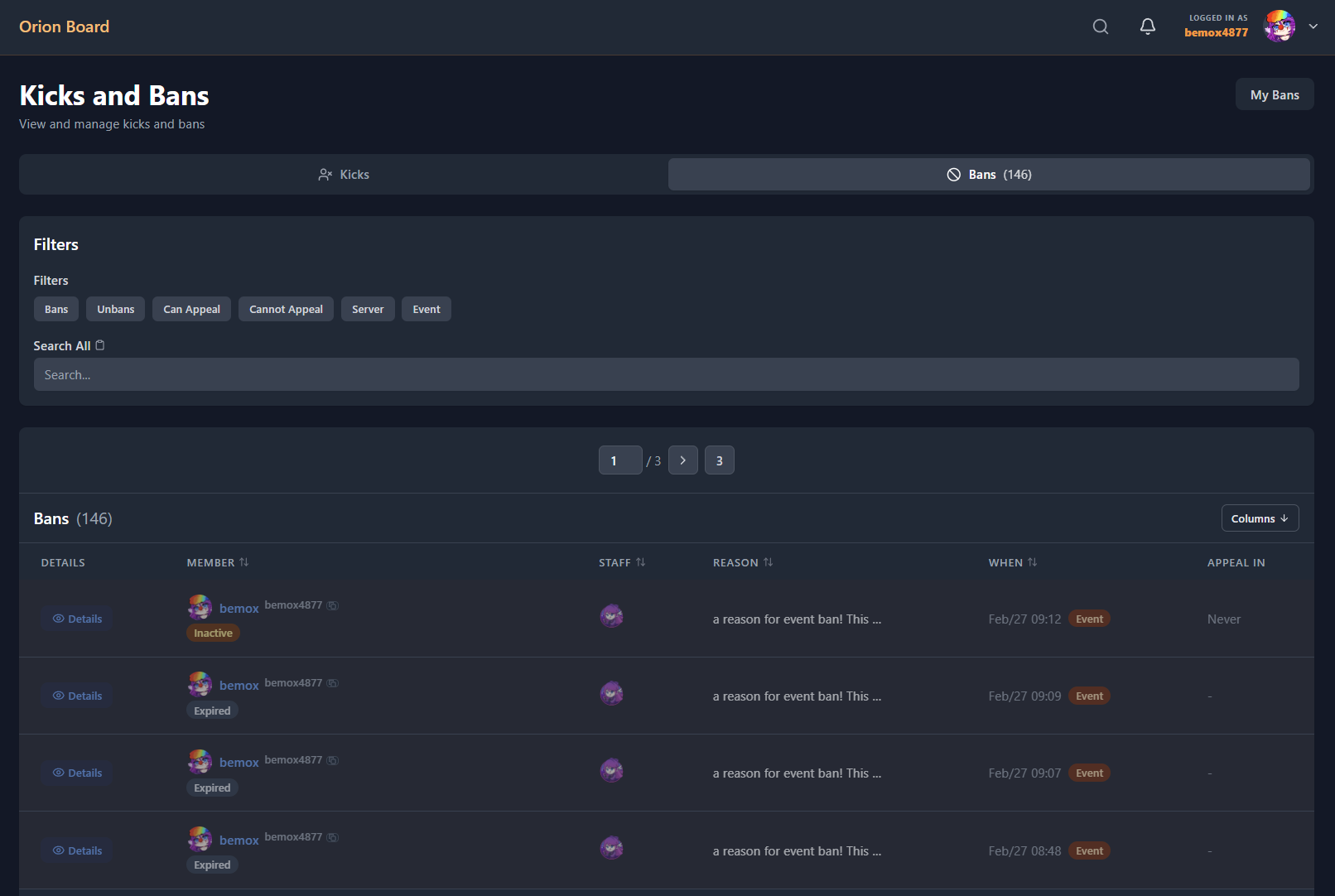Click staff avatar in first ban row
The height and width of the screenshot is (896, 1335).
(x=611, y=616)
